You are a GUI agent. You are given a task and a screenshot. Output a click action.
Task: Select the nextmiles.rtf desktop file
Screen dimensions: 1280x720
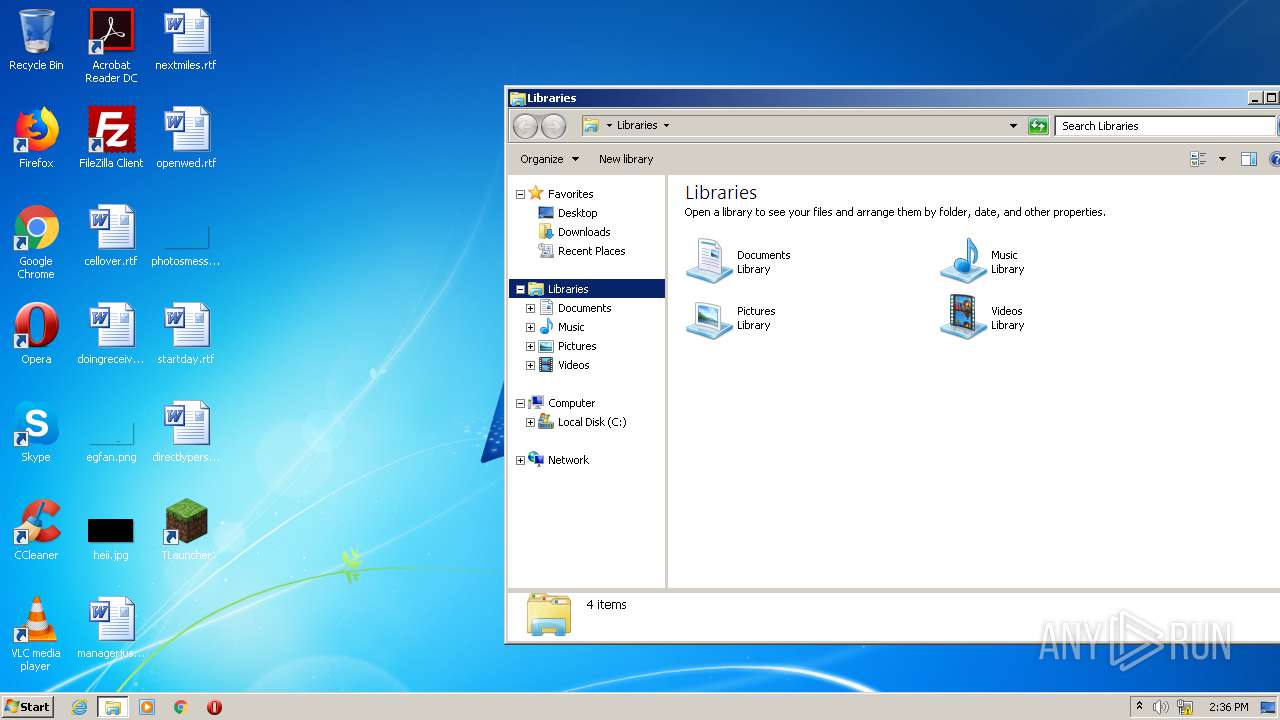pos(186,40)
